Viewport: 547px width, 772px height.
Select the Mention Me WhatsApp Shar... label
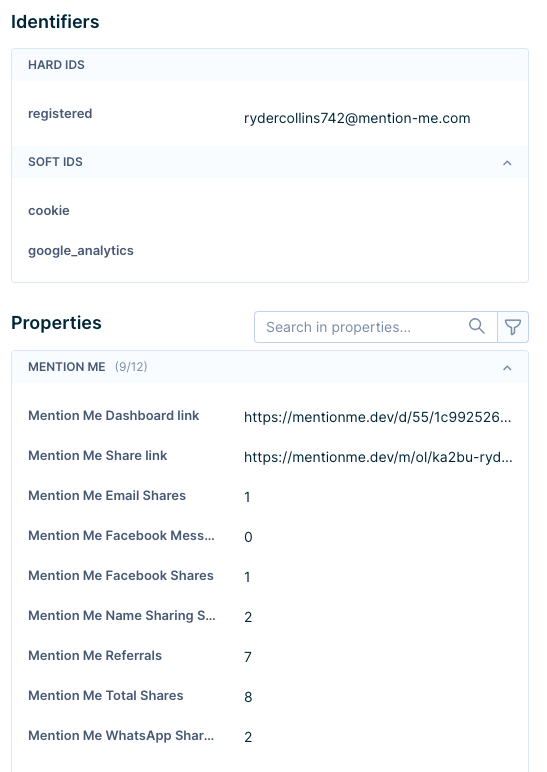tap(121, 735)
